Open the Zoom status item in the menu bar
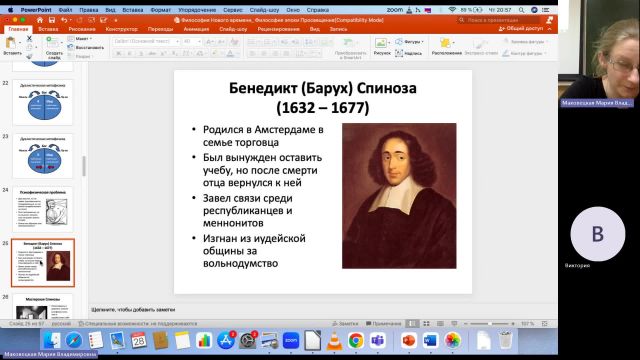The image size is (640, 360). 395,10
